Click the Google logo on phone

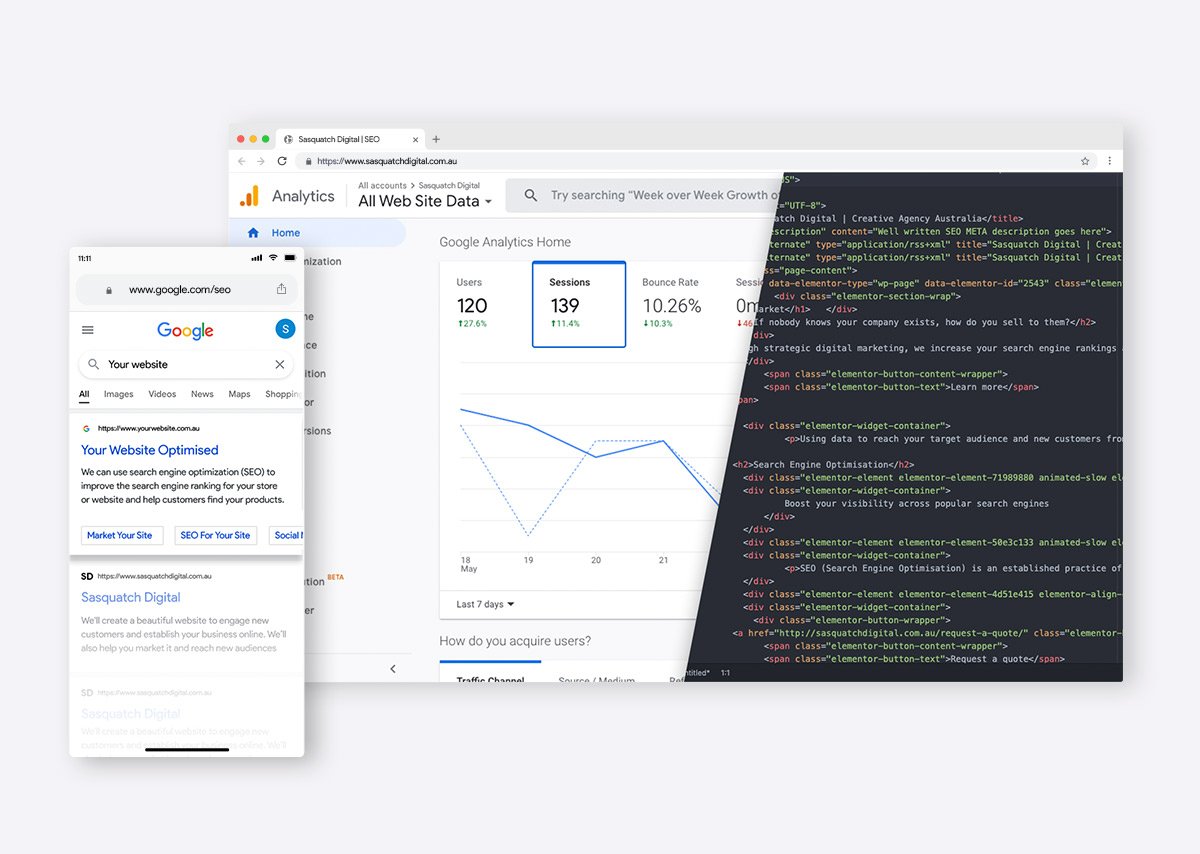point(185,331)
